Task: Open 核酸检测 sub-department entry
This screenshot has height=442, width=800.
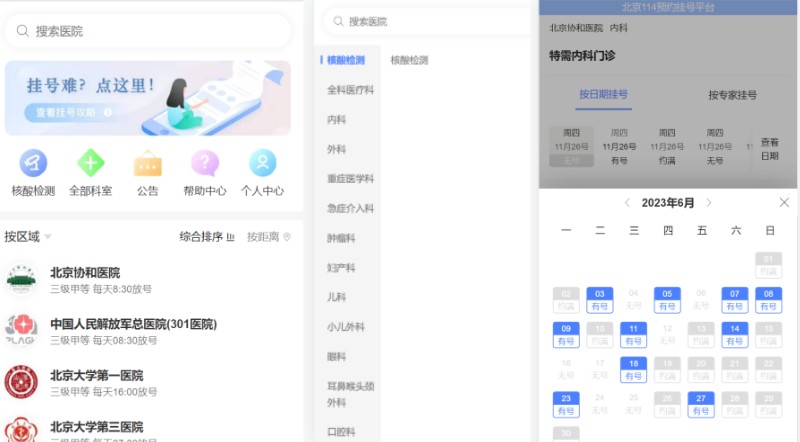Action: (x=409, y=60)
